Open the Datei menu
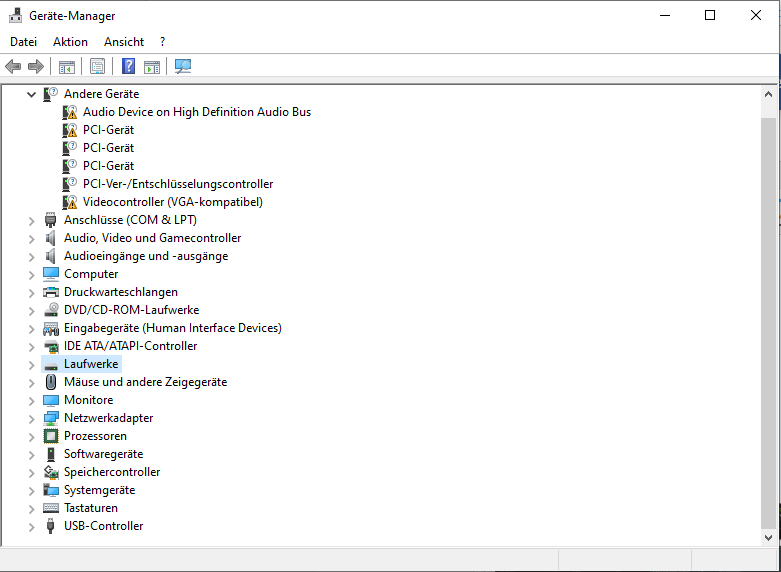 (23, 42)
